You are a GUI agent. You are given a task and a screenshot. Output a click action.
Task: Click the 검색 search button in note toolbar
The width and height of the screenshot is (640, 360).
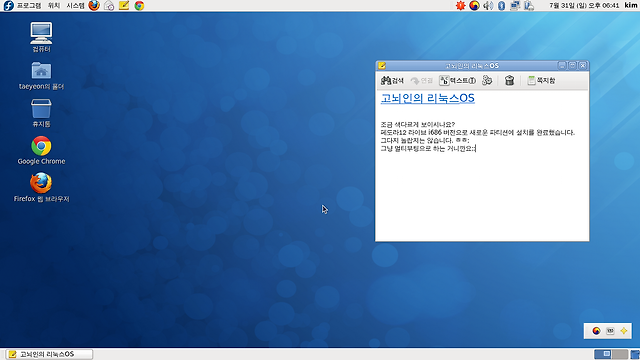pos(392,81)
